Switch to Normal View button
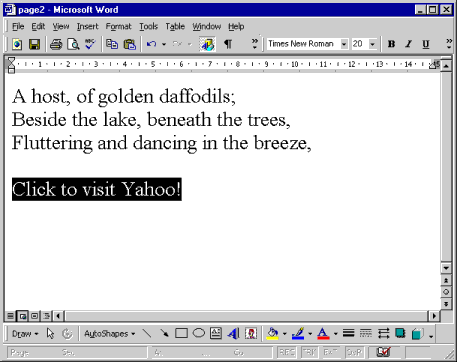Viewport: 457px width, 362px height. [11, 316]
